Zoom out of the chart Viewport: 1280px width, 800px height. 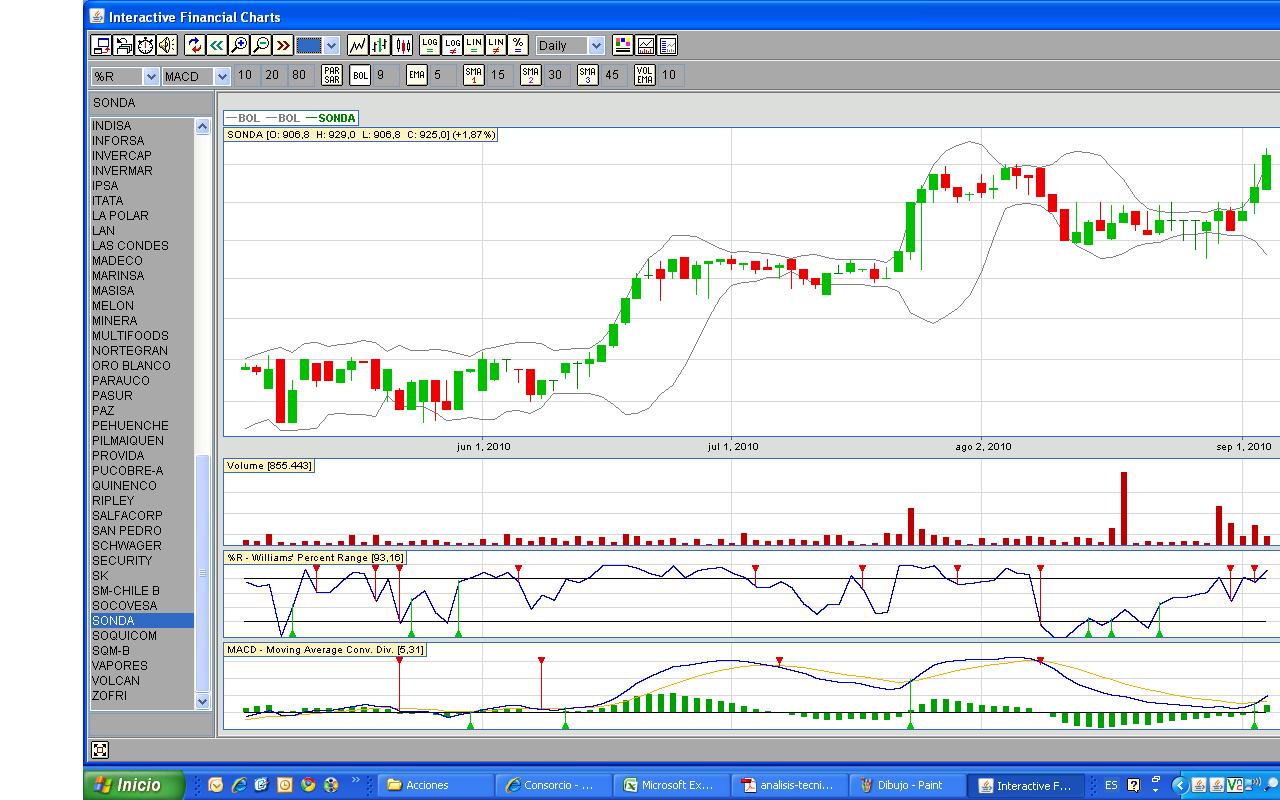coord(261,45)
